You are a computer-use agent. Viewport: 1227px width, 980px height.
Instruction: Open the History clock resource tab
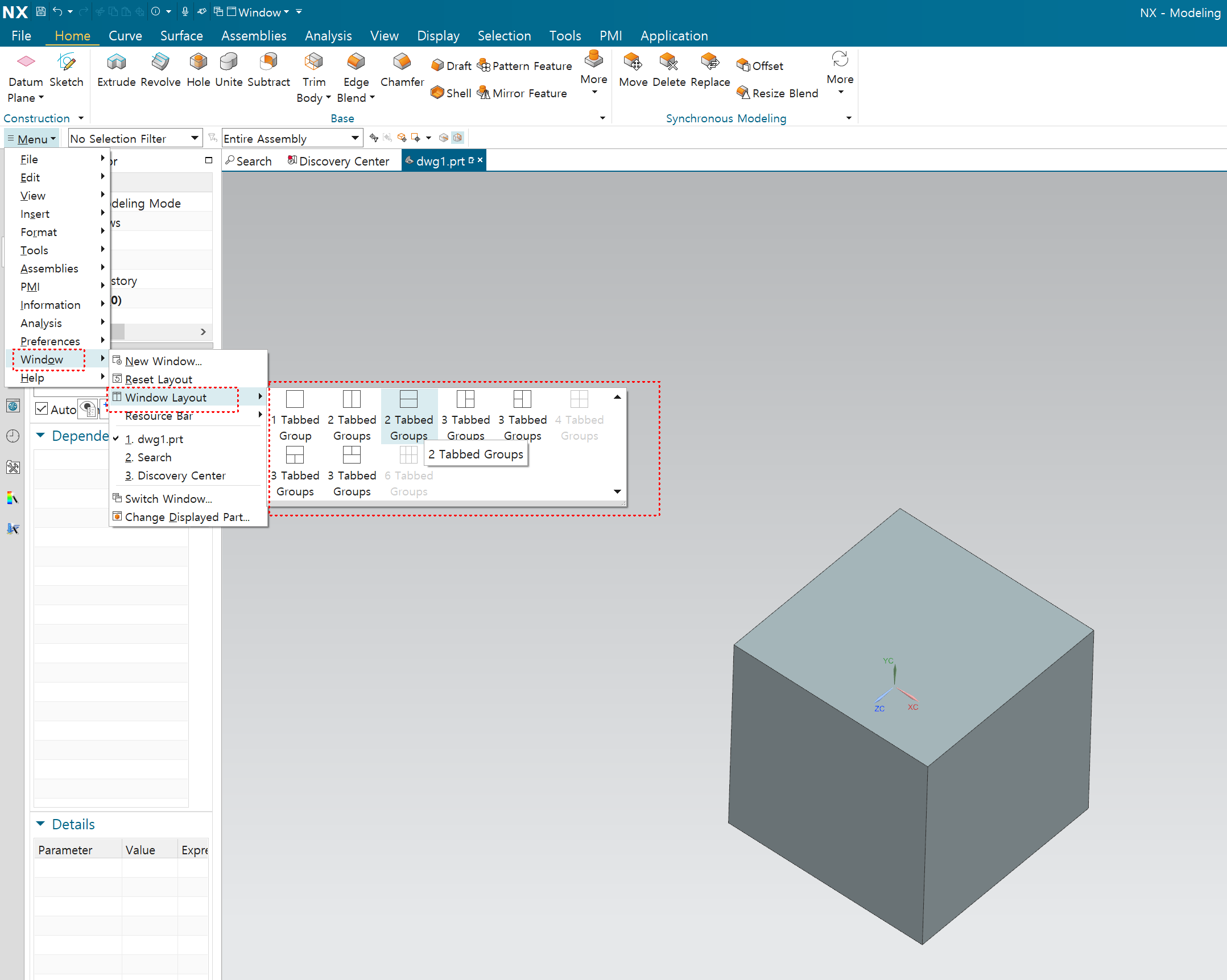click(x=13, y=436)
